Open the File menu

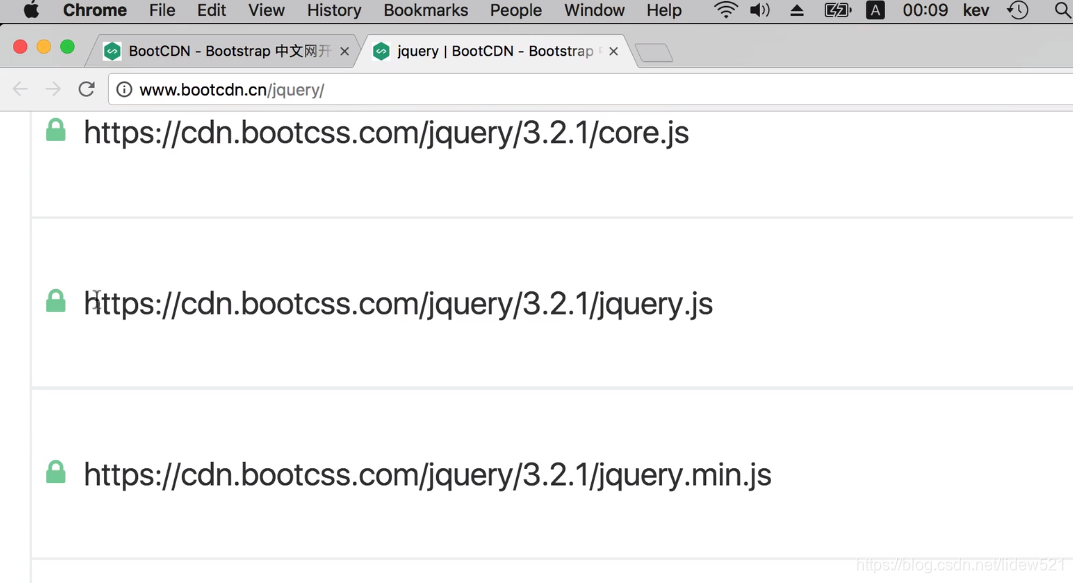(x=162, y=10)
